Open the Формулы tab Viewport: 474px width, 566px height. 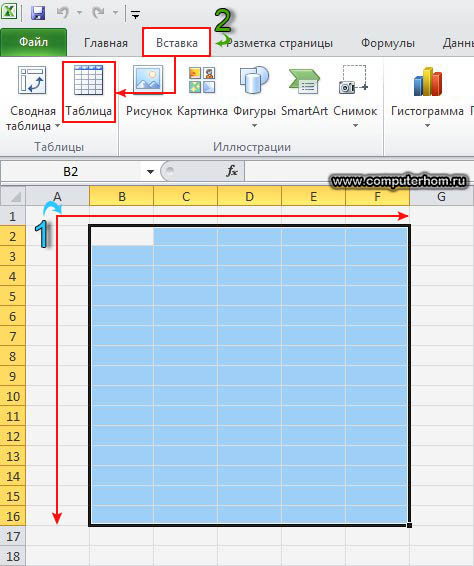tap(388, 43)
